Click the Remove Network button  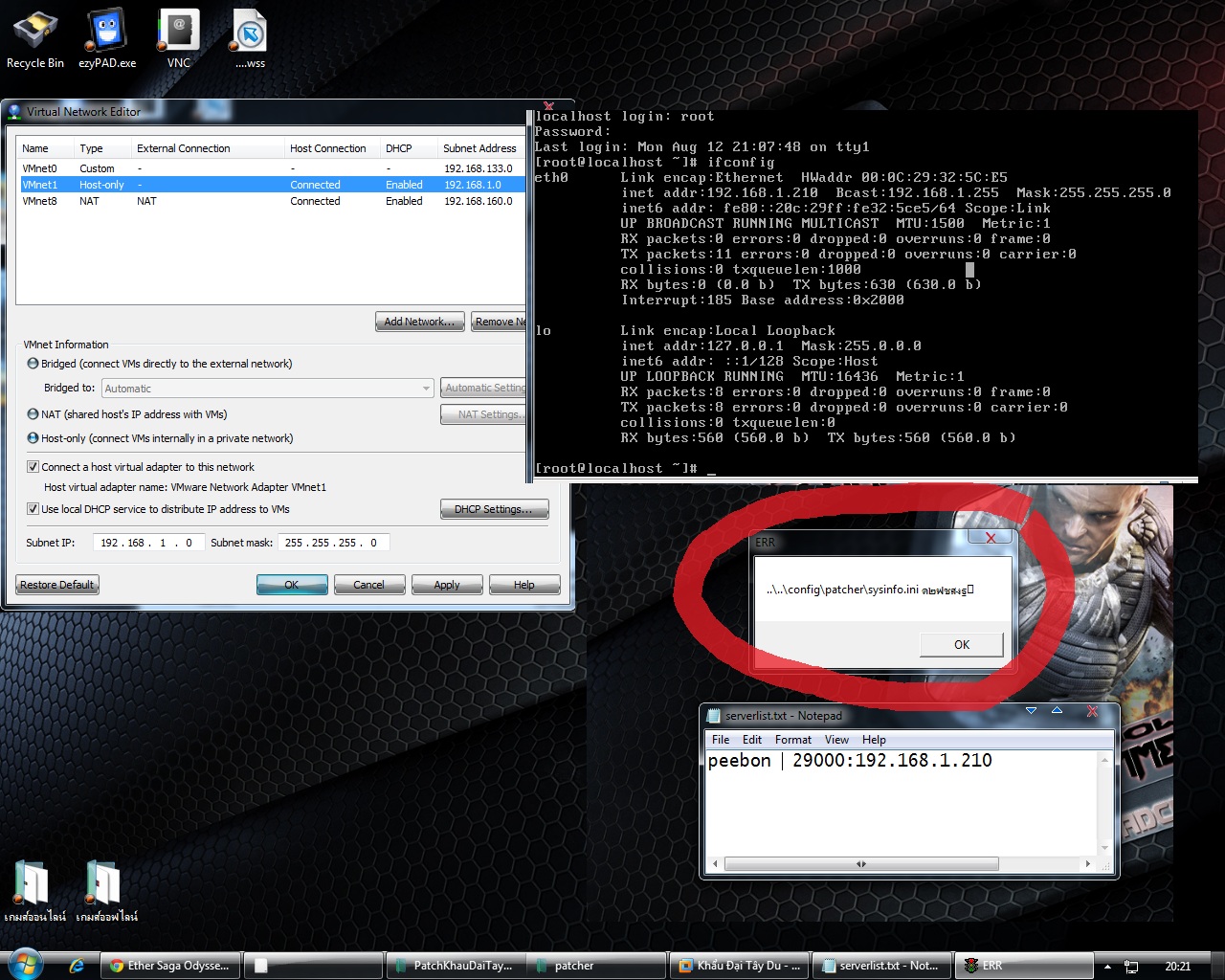(499, 322)
